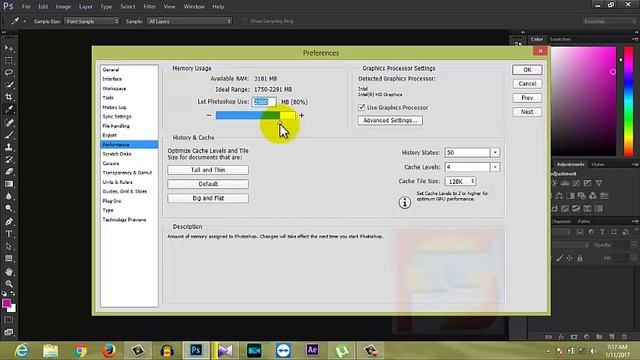Select the Pen tool
The height and width of the screenshot is (360, 640).
[x=9, y=222]
